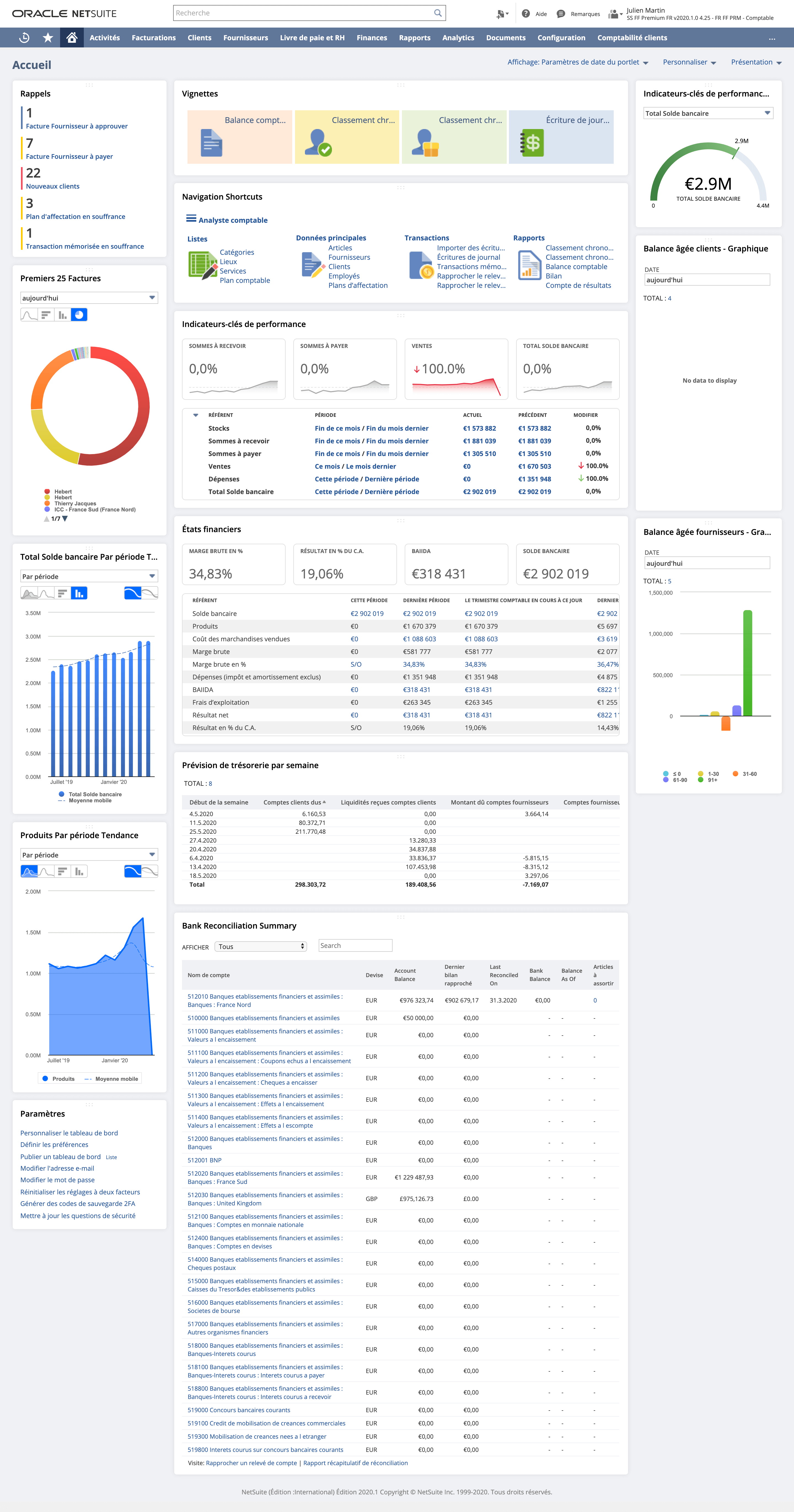
Task: Click Plan comptable under Listes
Action: [x=245, y=281]
